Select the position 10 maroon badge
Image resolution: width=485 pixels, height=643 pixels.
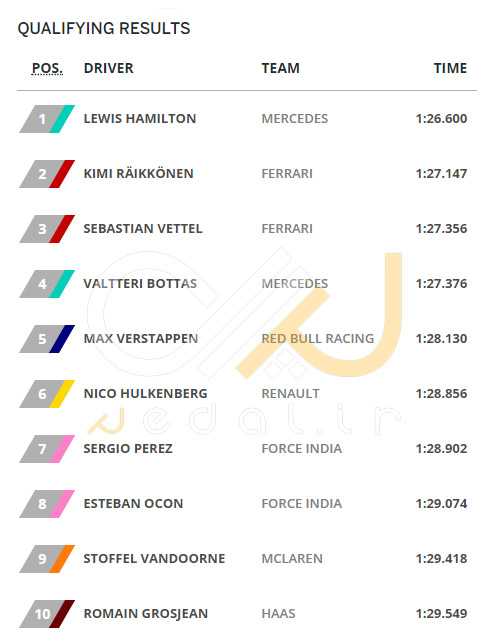[x=47, y=614]
